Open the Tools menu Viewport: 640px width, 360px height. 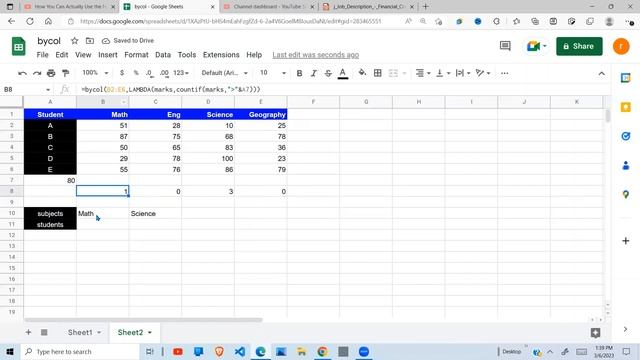click(x=187, y=55)
